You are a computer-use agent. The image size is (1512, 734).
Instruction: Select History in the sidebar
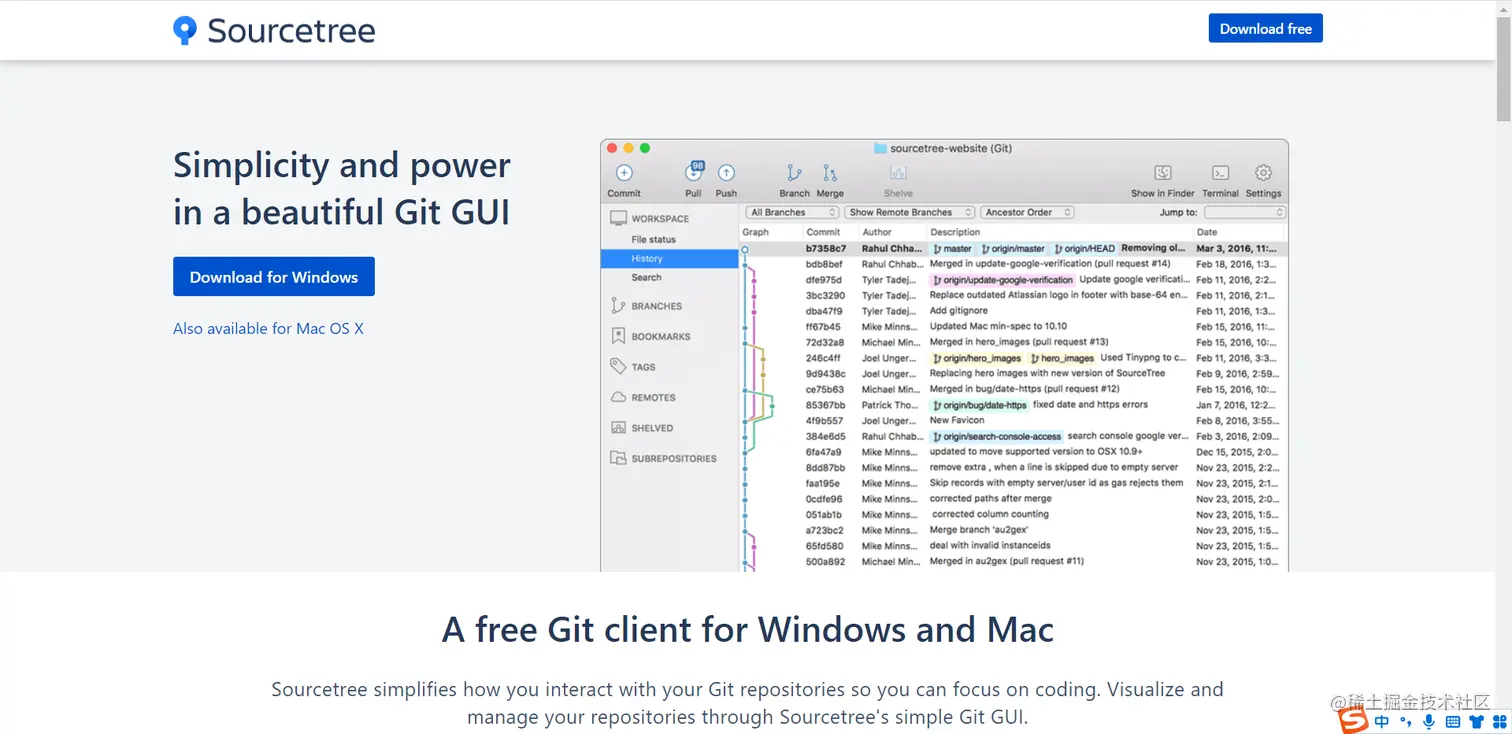click(669, 259)
